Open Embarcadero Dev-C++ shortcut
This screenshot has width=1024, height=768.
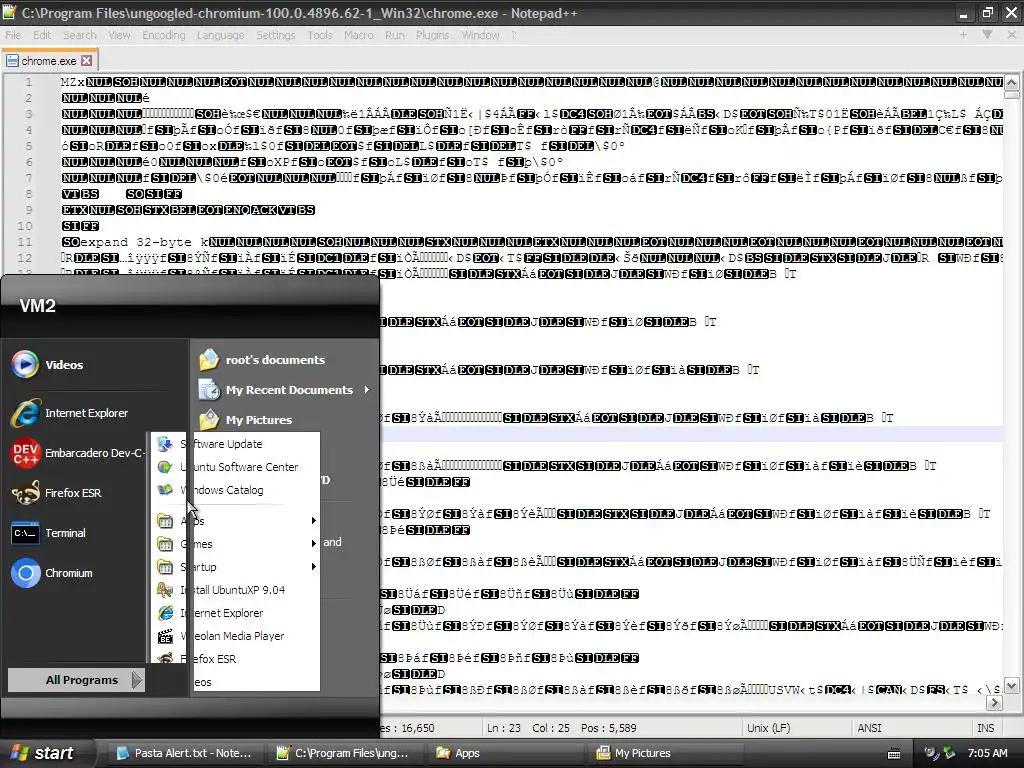[78, 453]
